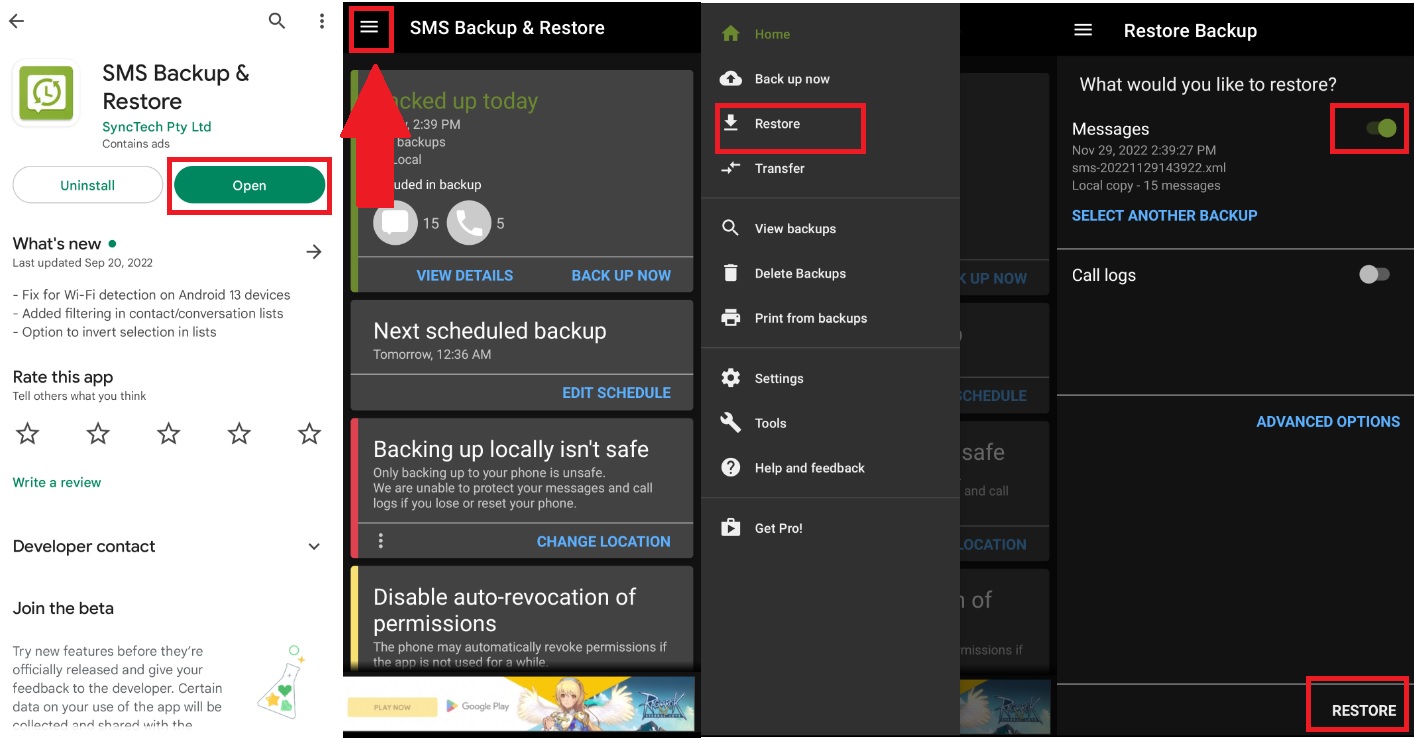Open the three-dot overflow menu in Play Store

pyautogui.click(x=321, y=21)
